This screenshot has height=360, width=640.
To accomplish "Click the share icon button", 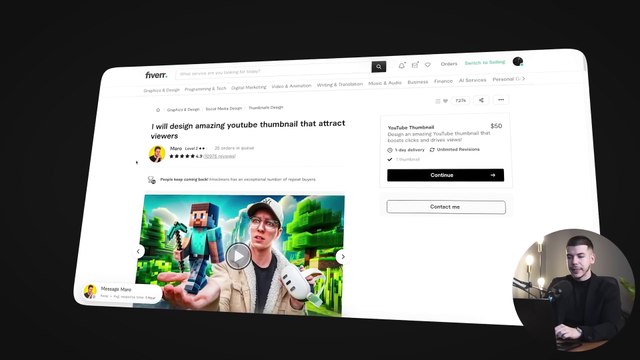I will (481, 100).
